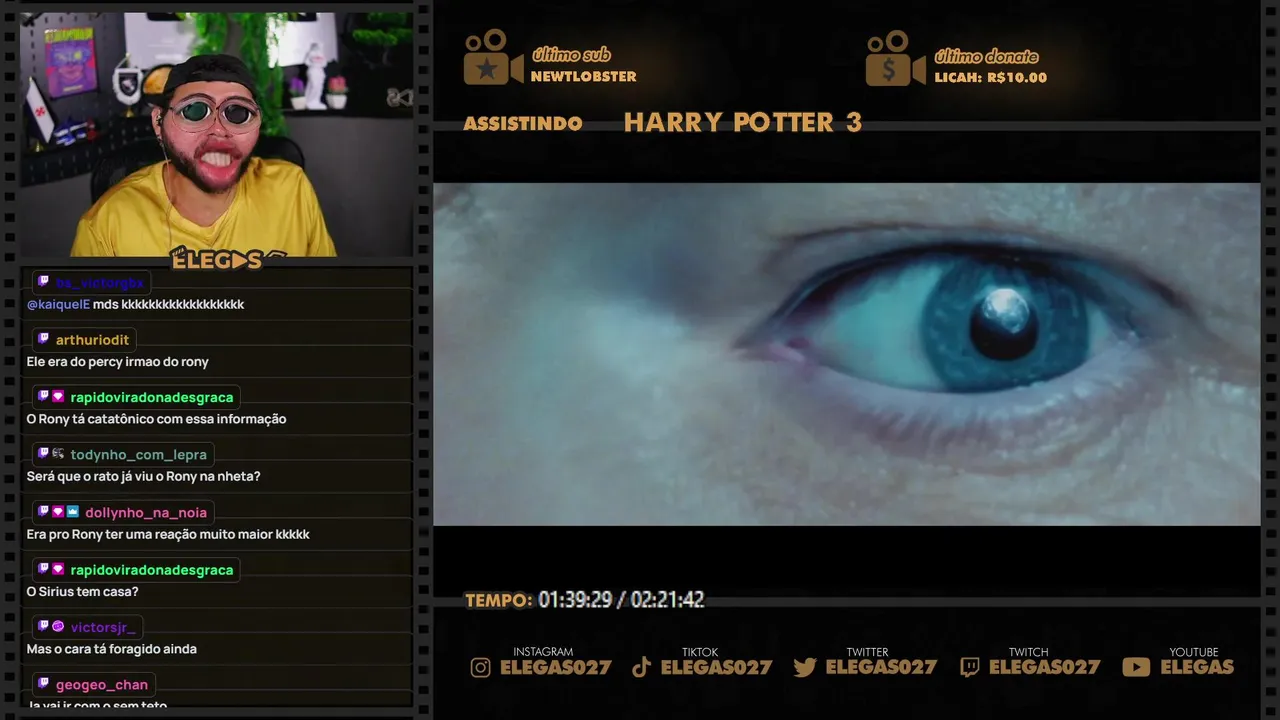Click Twitch badge next to bs_victorgbx
Viewport: 1280px width, 720px height.
coord(43,282)
